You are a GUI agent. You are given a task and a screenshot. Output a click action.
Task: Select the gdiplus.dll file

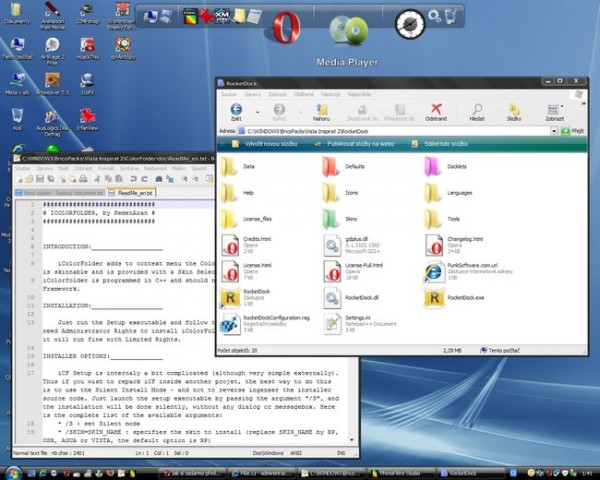pos(352,245)
